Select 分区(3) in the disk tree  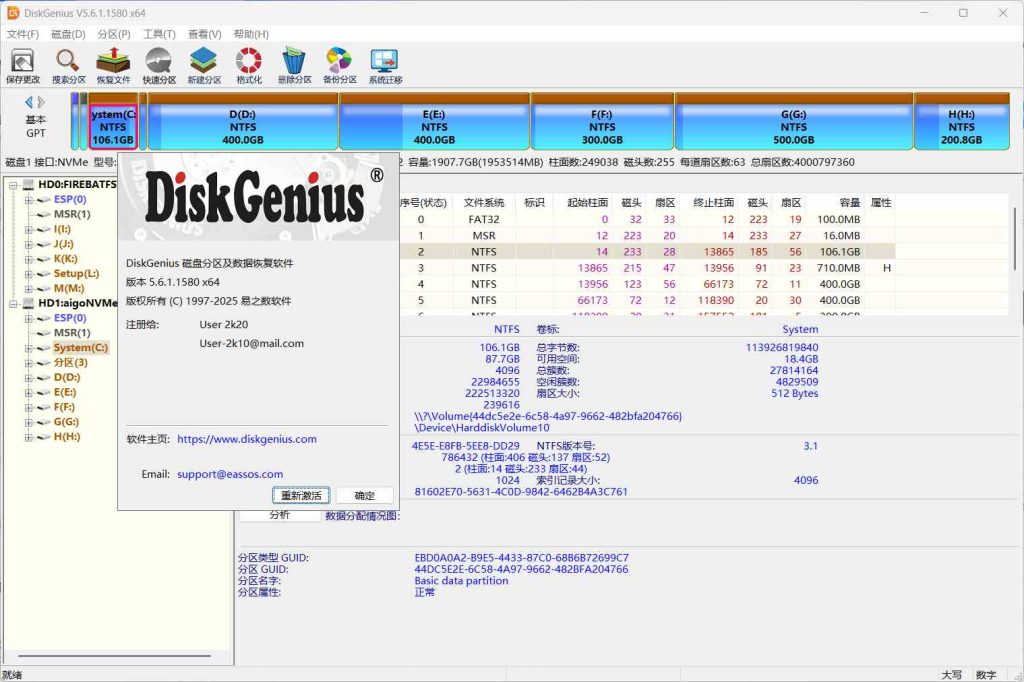71,363
